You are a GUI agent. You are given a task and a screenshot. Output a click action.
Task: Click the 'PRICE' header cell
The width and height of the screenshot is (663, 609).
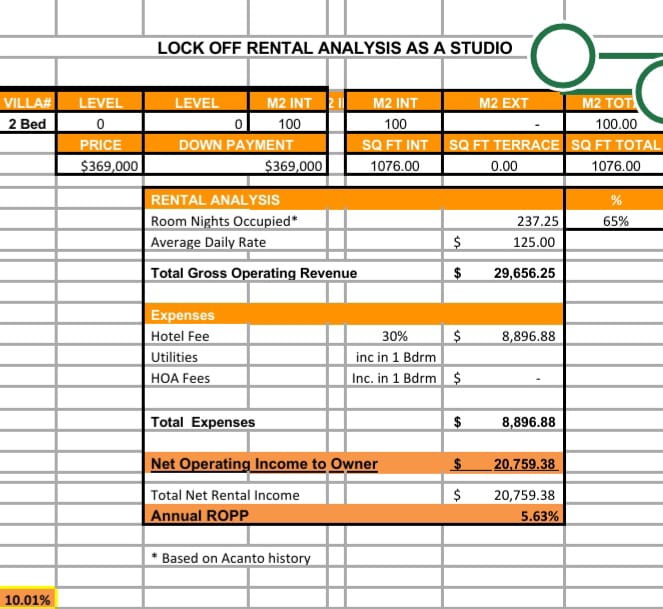pyautogui.click(x=100, y=145)
